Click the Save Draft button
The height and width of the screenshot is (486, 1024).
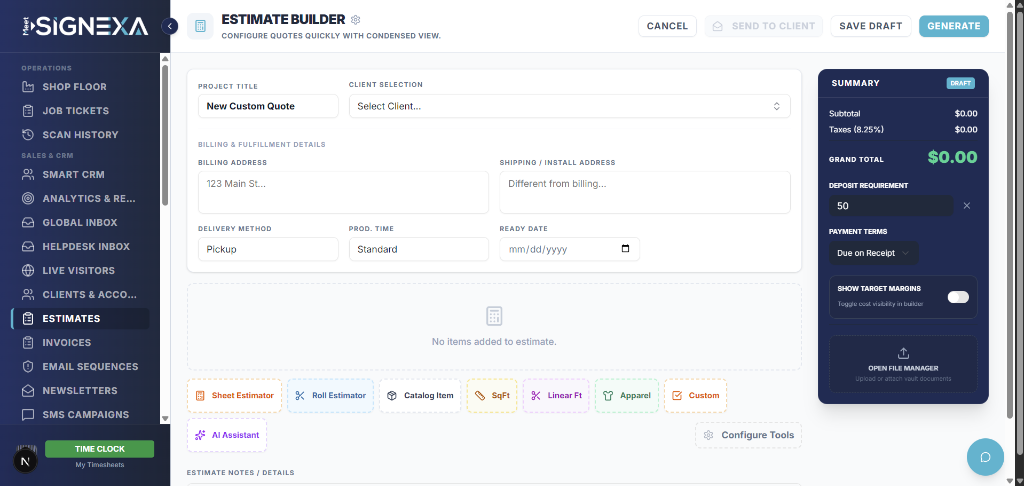tap(870, 26)
